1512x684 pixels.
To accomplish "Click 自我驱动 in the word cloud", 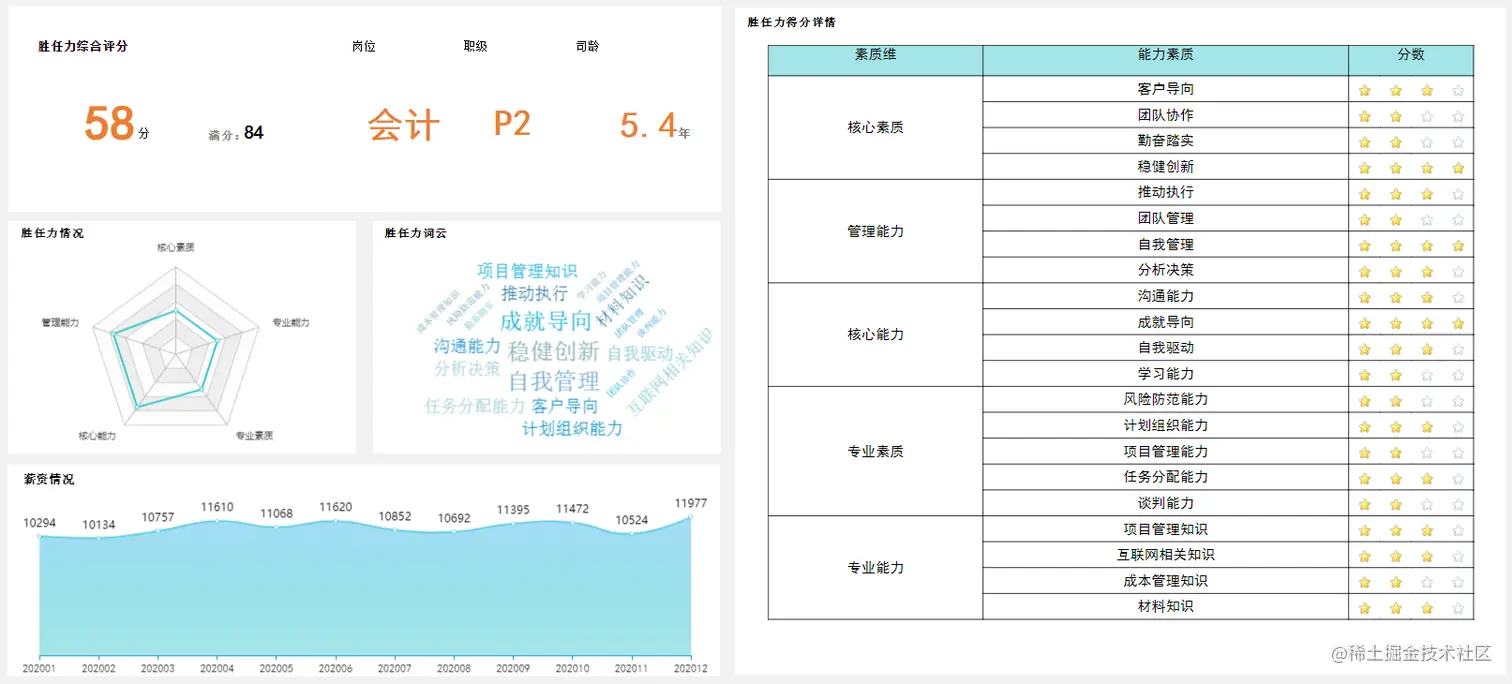I will (x=640, y=353).
